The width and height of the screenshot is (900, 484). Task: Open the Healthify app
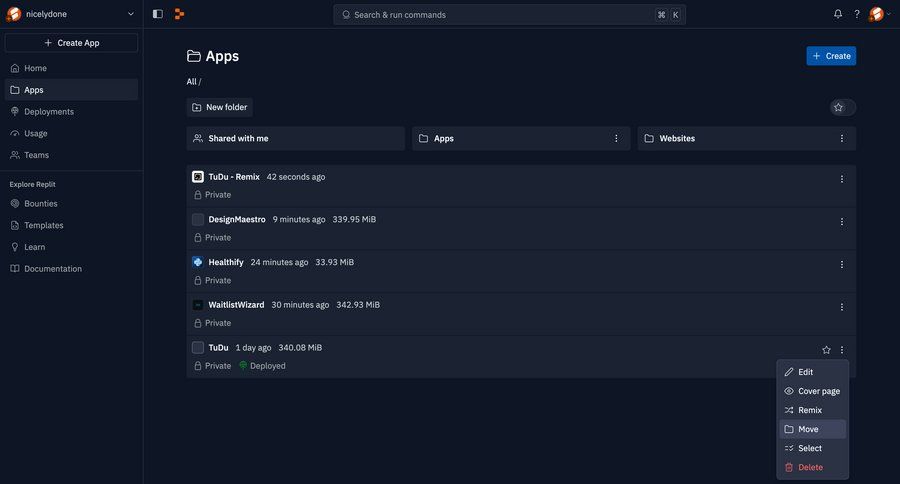[x=226, y=262]
